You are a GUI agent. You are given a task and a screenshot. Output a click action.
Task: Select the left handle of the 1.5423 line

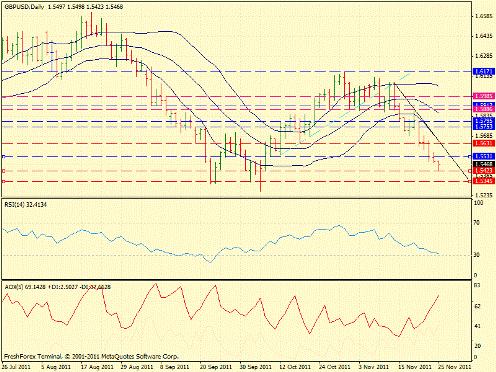coord(3,171)
